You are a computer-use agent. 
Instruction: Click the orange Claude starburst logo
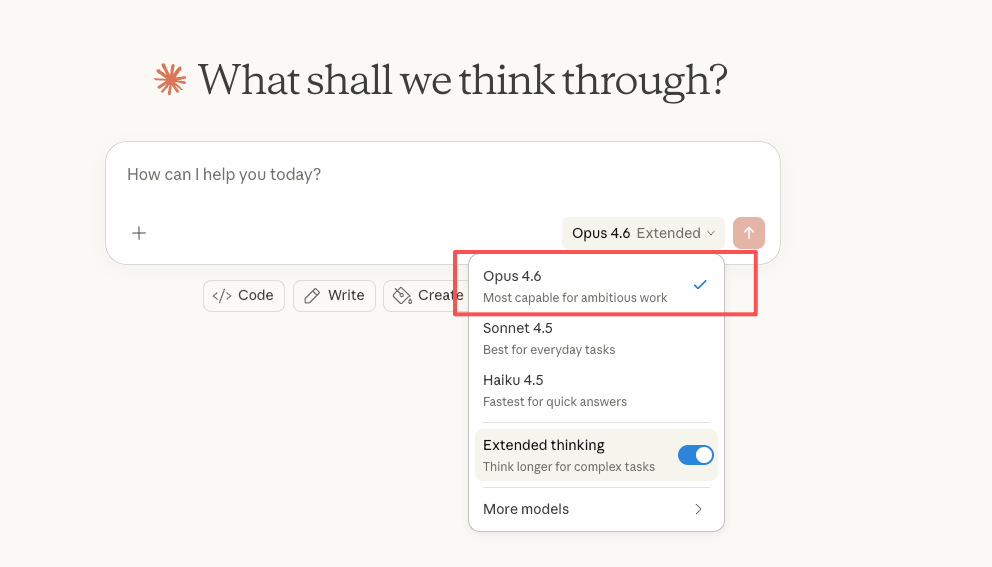click(x=170, y=80)
